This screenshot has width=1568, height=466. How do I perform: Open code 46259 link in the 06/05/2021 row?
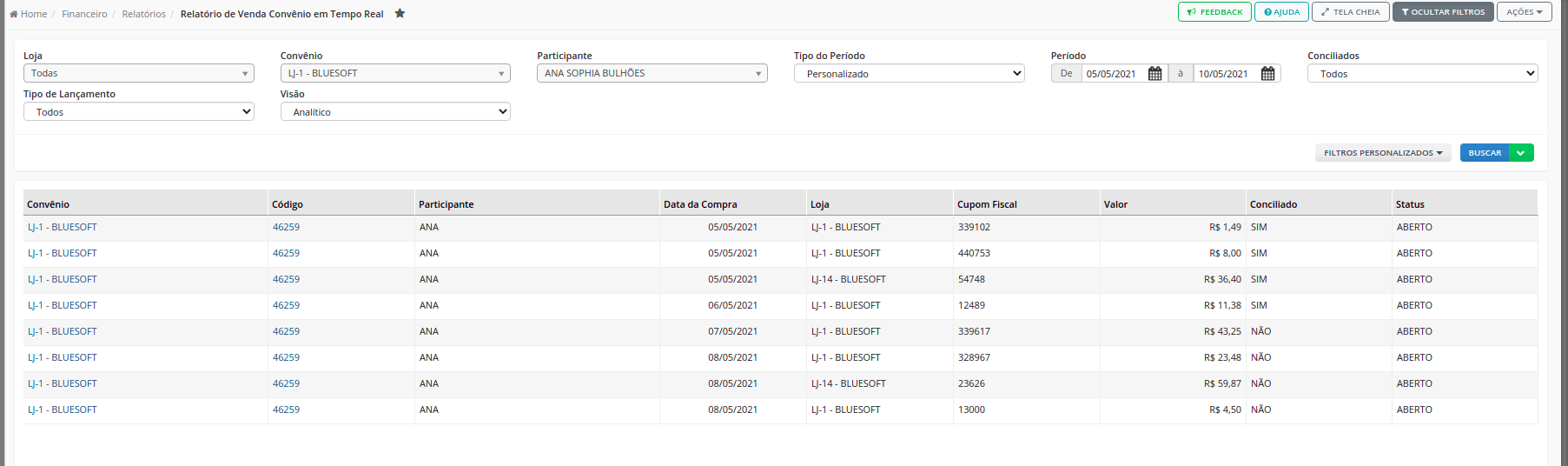click(x=286, y=305)
